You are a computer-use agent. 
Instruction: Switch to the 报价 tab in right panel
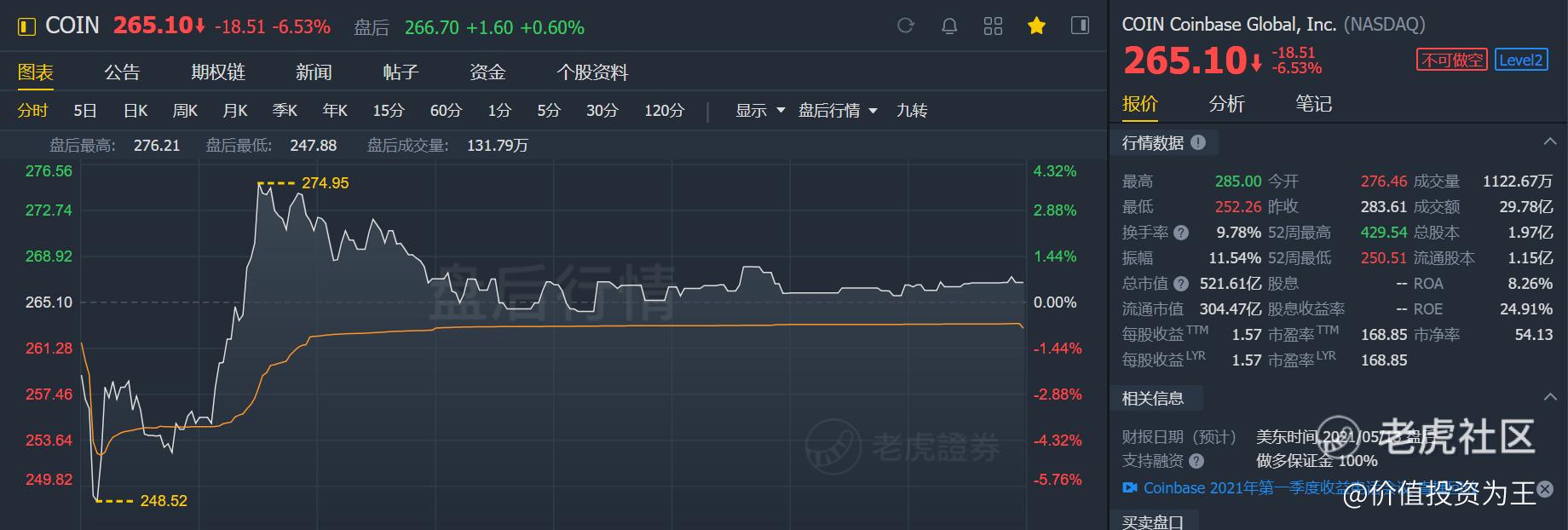point(1140,104)
